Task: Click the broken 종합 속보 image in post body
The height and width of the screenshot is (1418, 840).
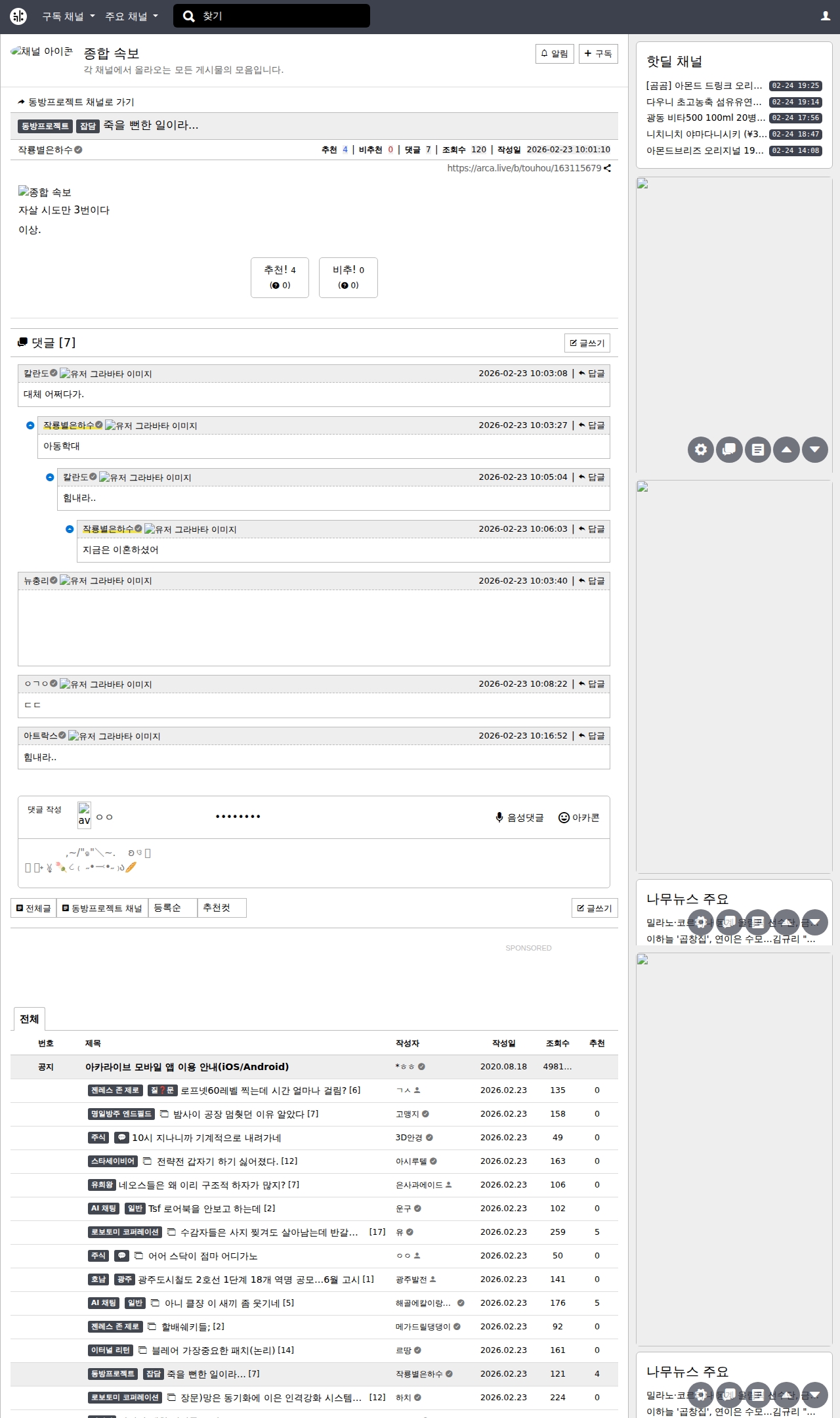Action: click(45, 192)
